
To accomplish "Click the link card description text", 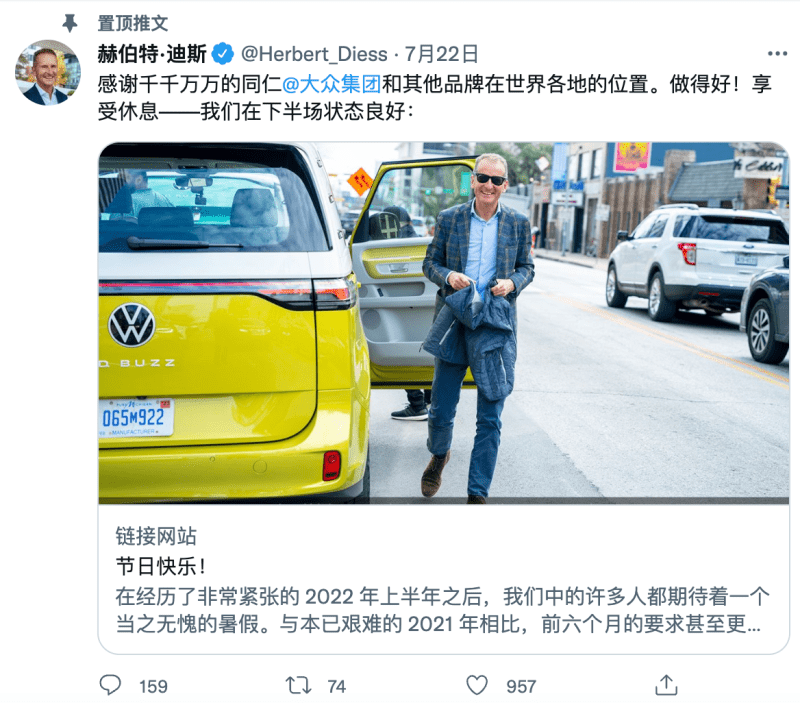I will pos(442,610).
